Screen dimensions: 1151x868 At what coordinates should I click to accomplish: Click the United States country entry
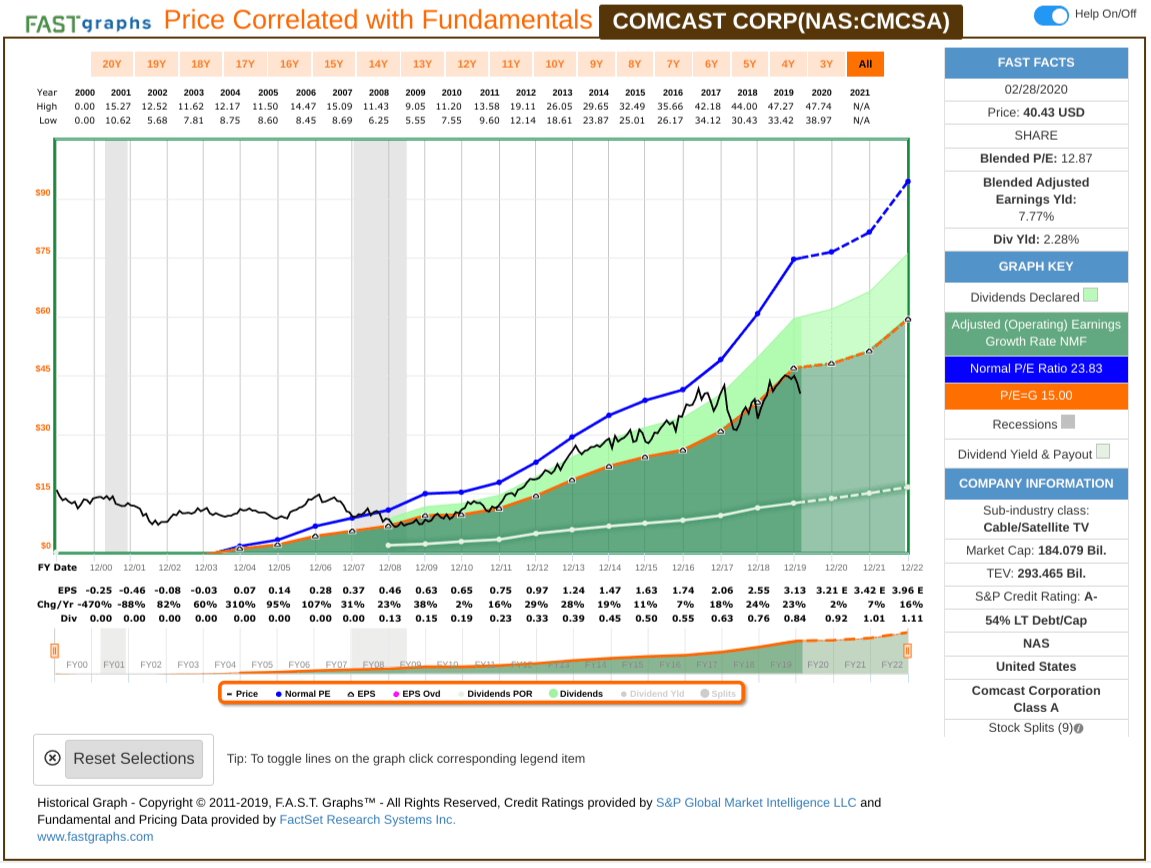coord(1036,667)
